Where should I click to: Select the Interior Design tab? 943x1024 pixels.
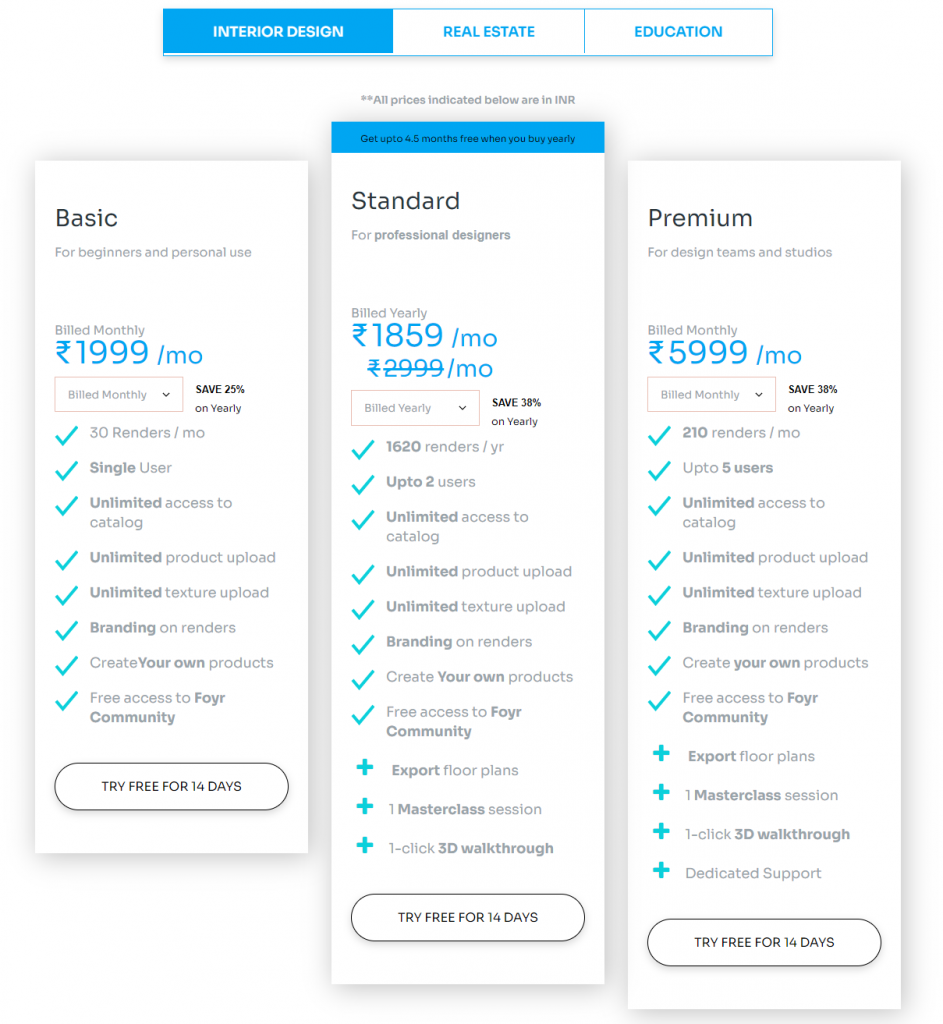coord(278,32)
